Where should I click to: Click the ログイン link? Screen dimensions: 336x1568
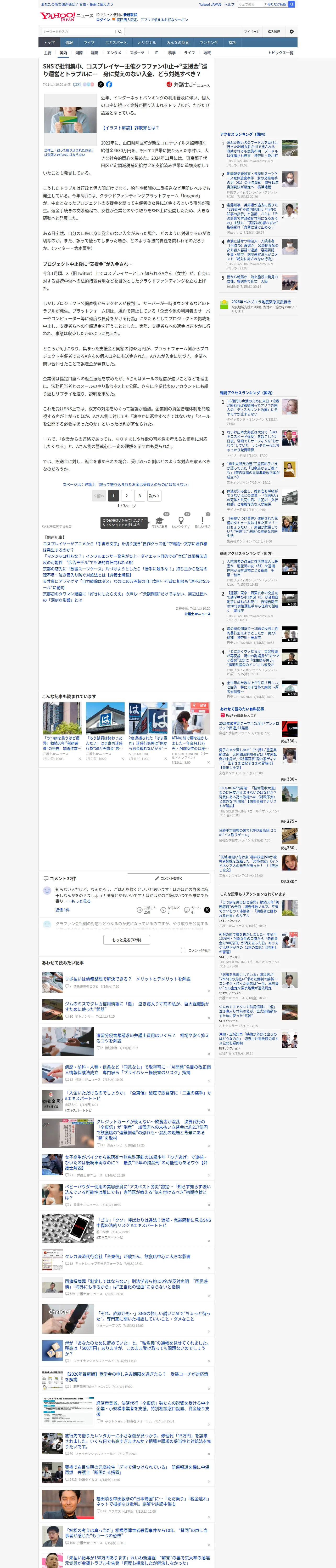tap(103, 20)
